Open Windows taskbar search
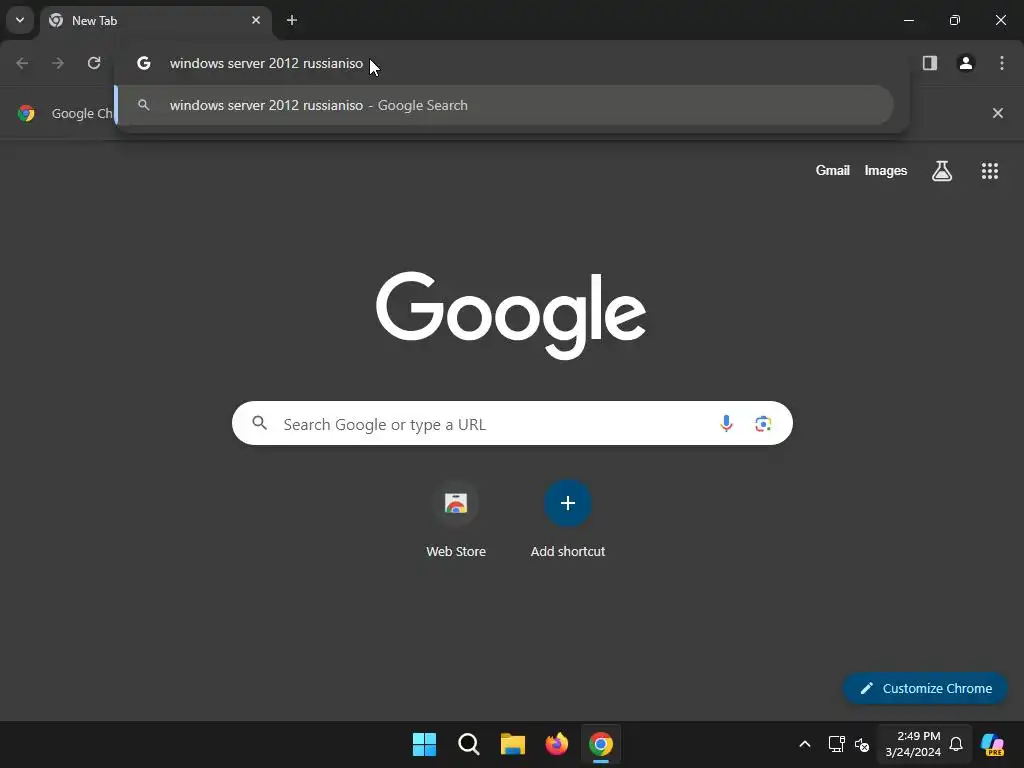This screenshot has width=1024, height=768. (x=469, y=744)
